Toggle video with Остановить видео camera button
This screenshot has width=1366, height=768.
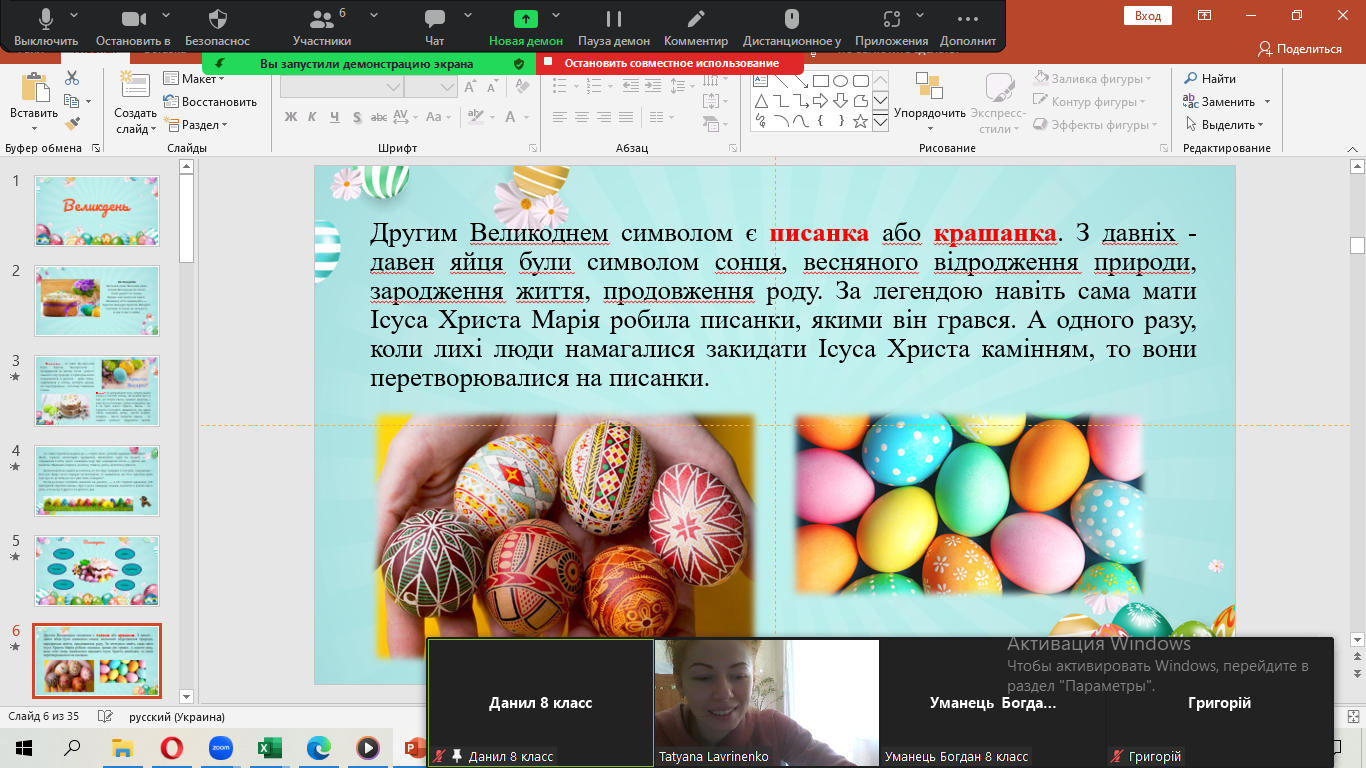(x=133, y=19)
